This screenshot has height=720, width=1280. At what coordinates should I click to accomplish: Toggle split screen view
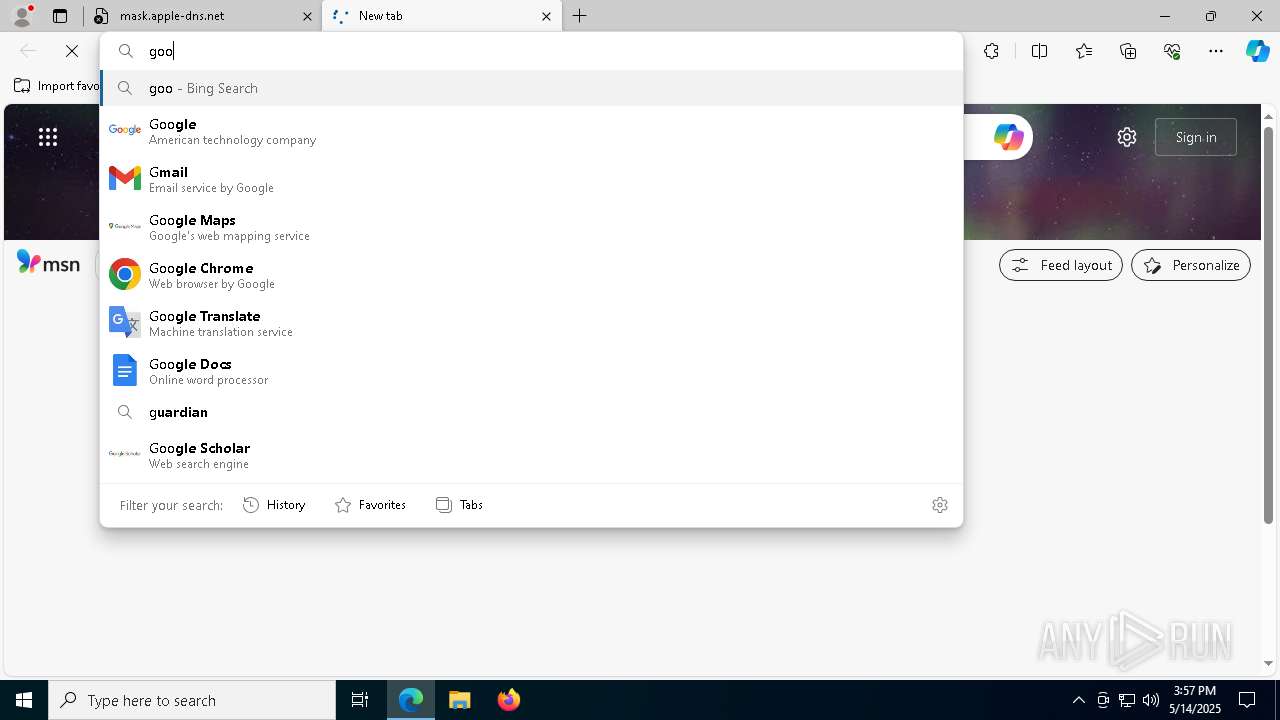click(1039, 51)
